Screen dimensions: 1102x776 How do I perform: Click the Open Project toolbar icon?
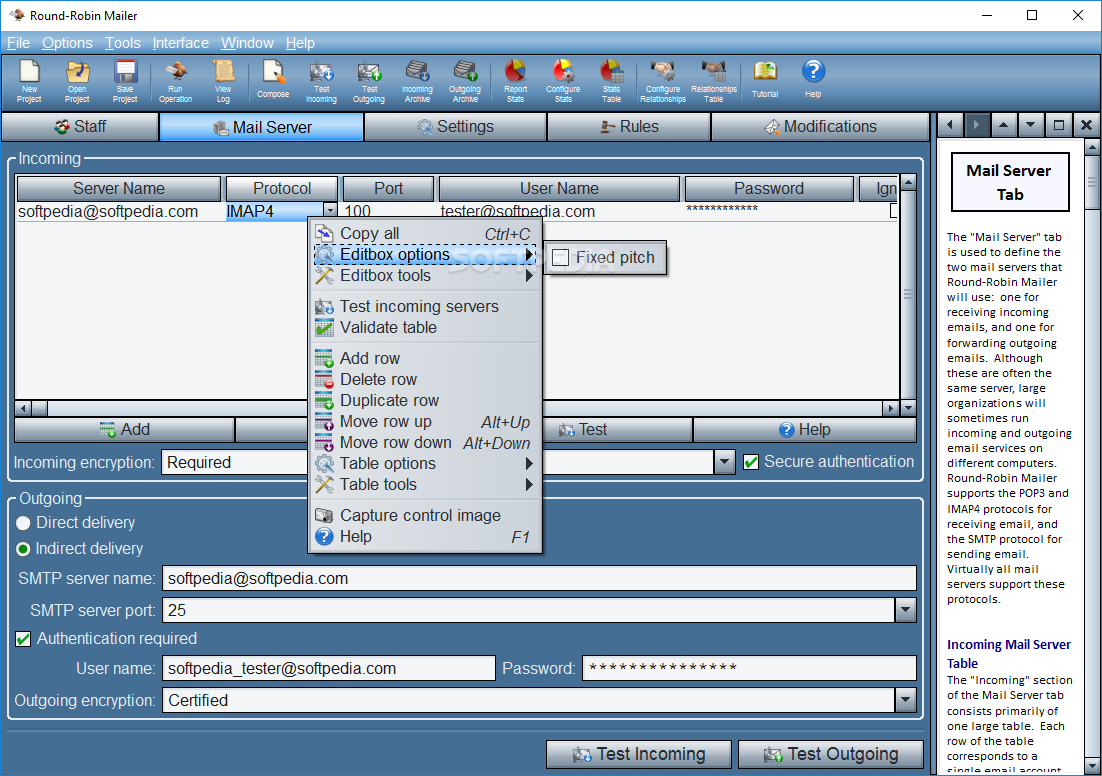point(77,82)
